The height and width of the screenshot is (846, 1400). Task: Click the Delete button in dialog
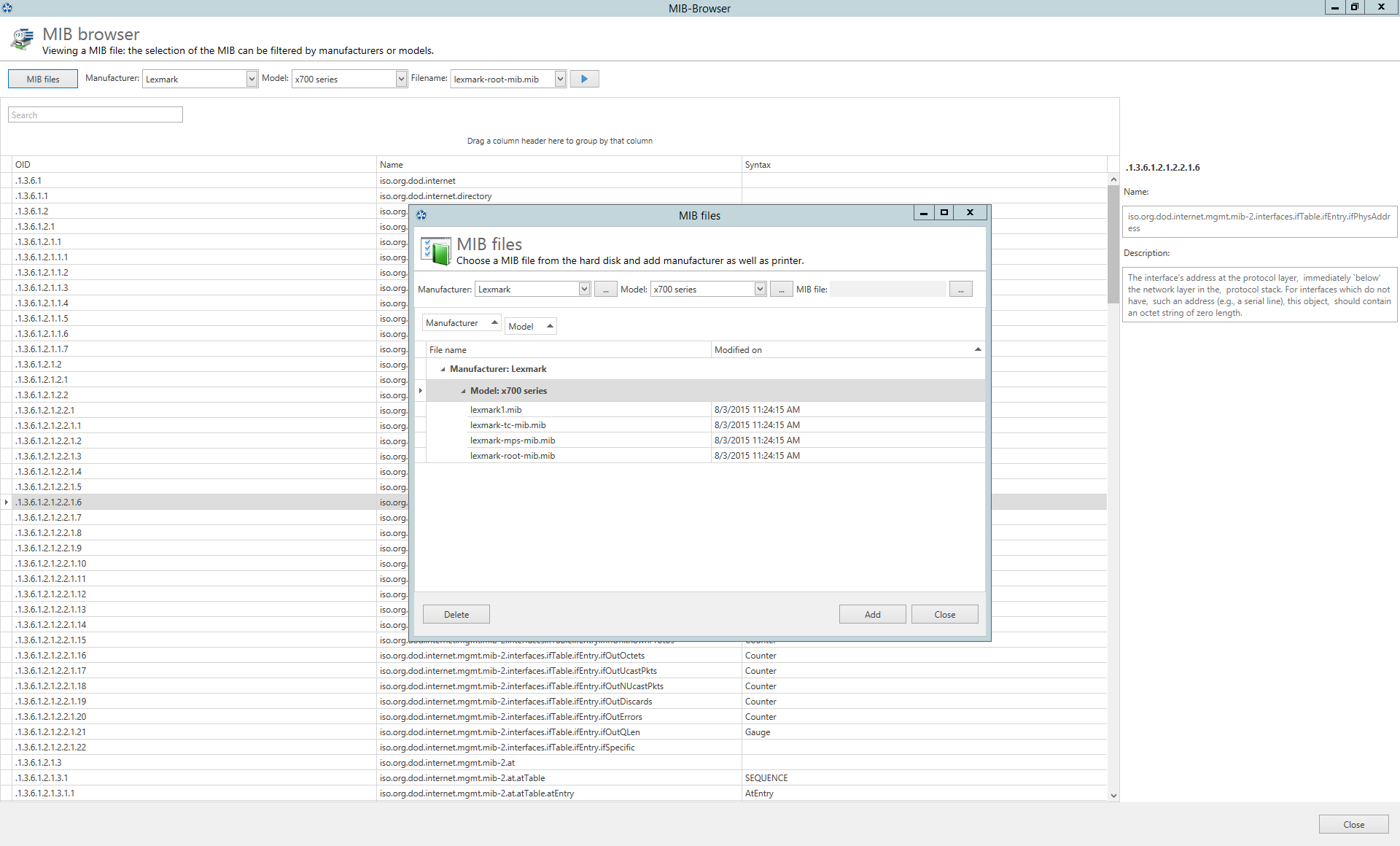tap(456, 615)
